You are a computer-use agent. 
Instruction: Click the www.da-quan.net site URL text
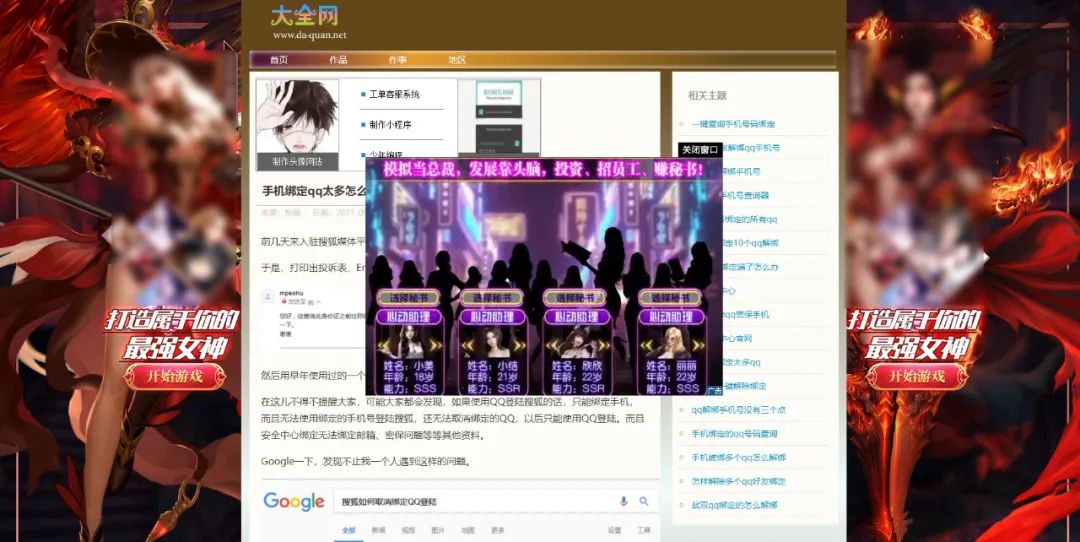(309, 35)
